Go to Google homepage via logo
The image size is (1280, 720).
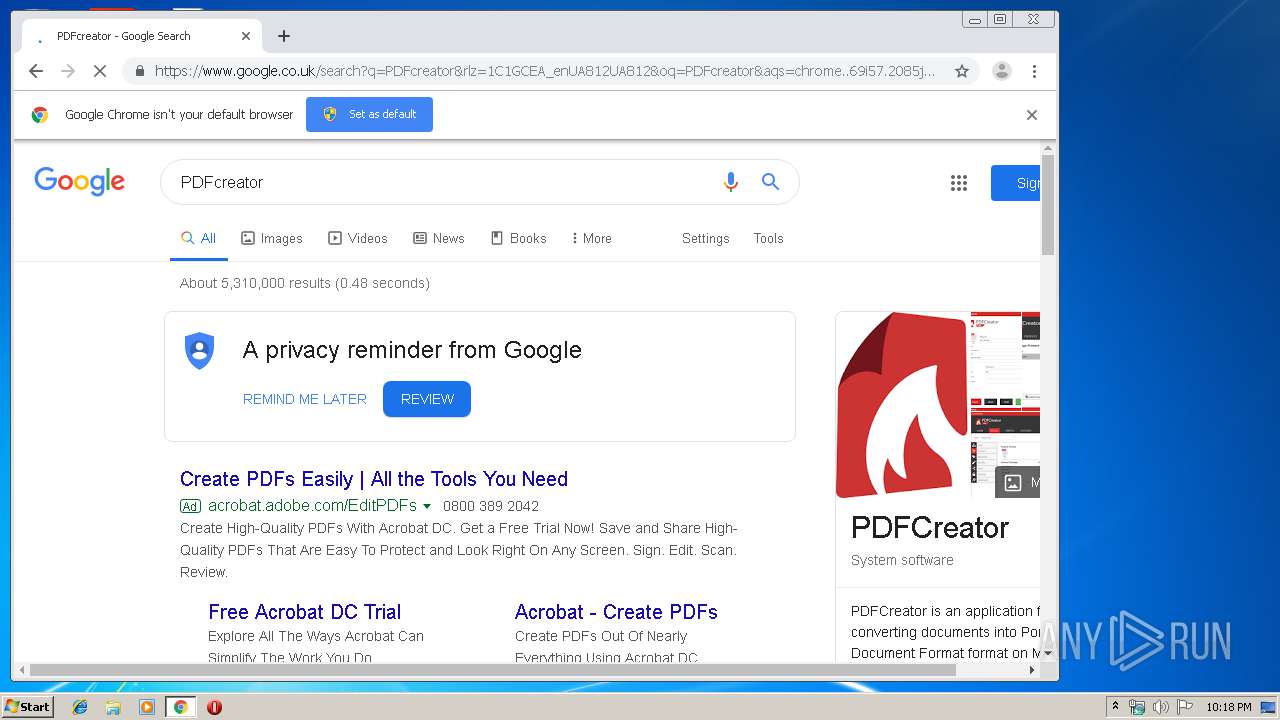(79, 181)
